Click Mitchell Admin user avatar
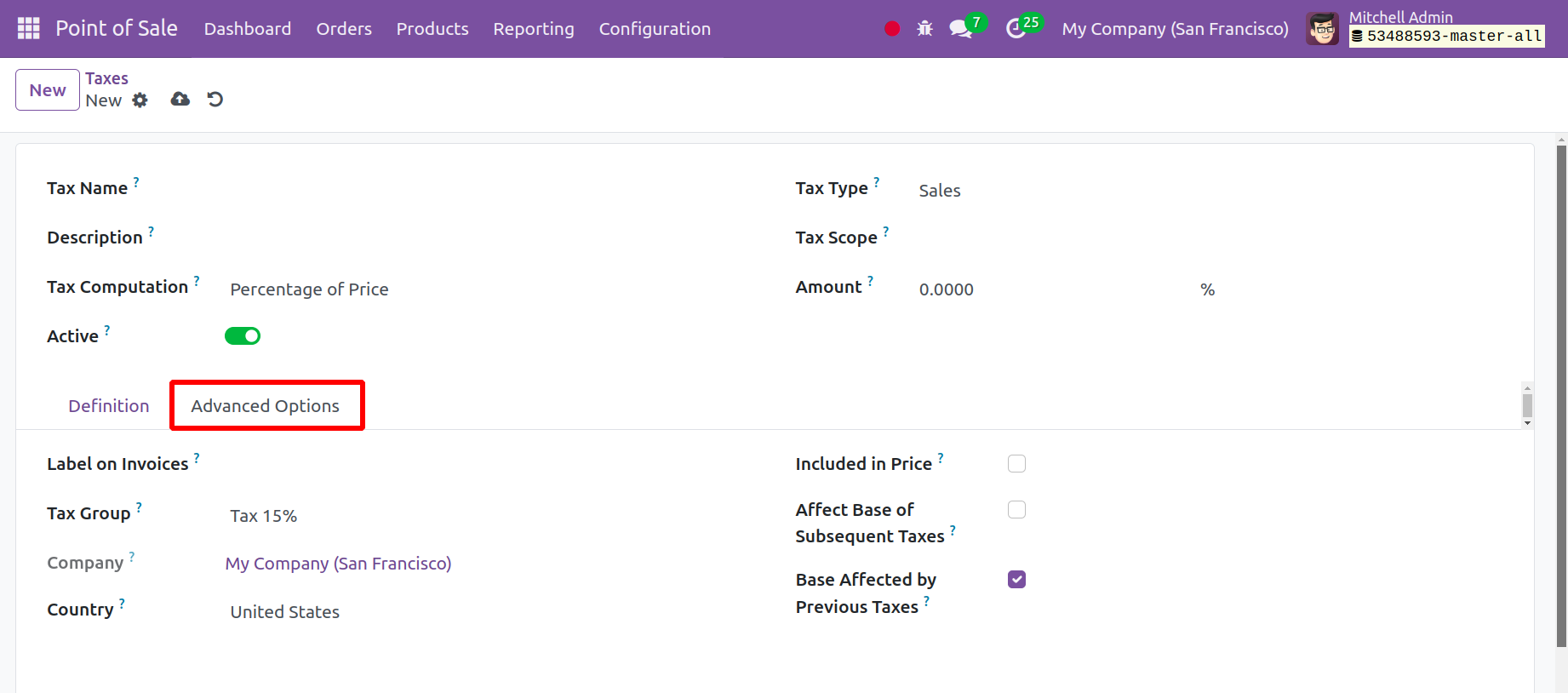This screenshot has width=1568, height=693. (x=1322, y=29)
